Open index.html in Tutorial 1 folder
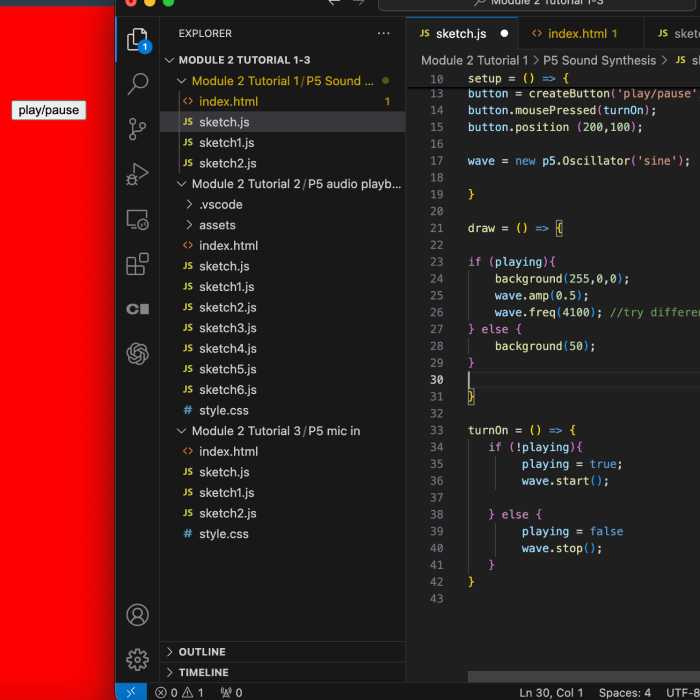The width and height of the screenshot is (700, 700). coord(282,101)
